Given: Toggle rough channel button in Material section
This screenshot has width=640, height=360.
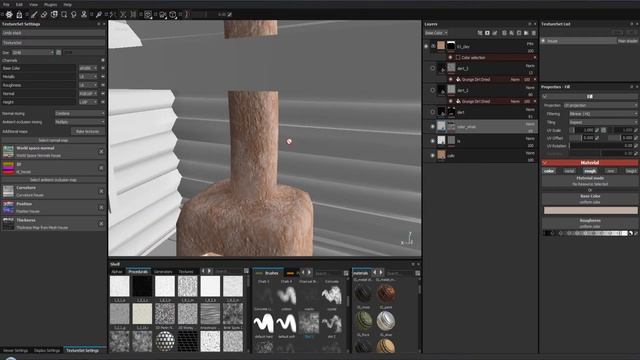Looking at the screenshot, I should point(590,171).
